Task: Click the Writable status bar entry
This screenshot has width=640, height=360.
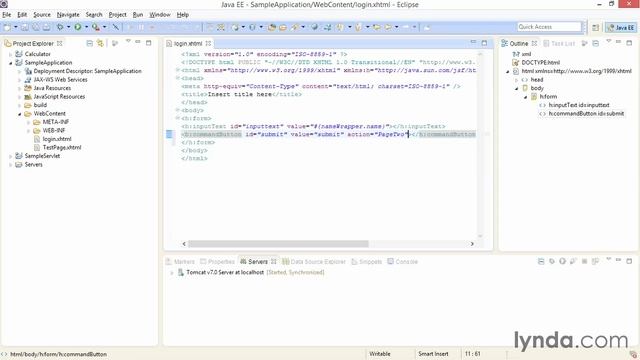Action: pos(380,354)
